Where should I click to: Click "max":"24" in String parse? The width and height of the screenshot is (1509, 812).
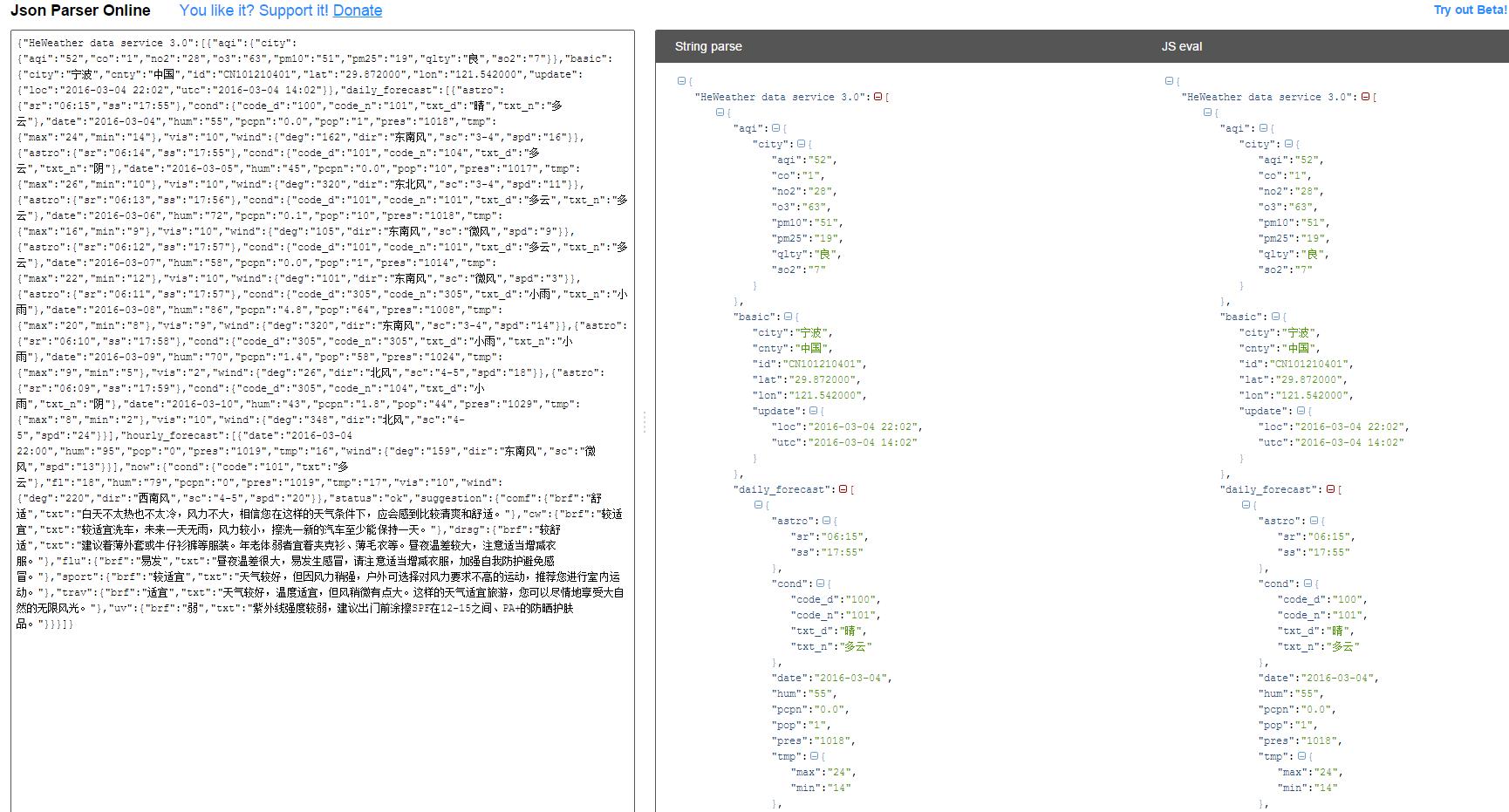823,772
